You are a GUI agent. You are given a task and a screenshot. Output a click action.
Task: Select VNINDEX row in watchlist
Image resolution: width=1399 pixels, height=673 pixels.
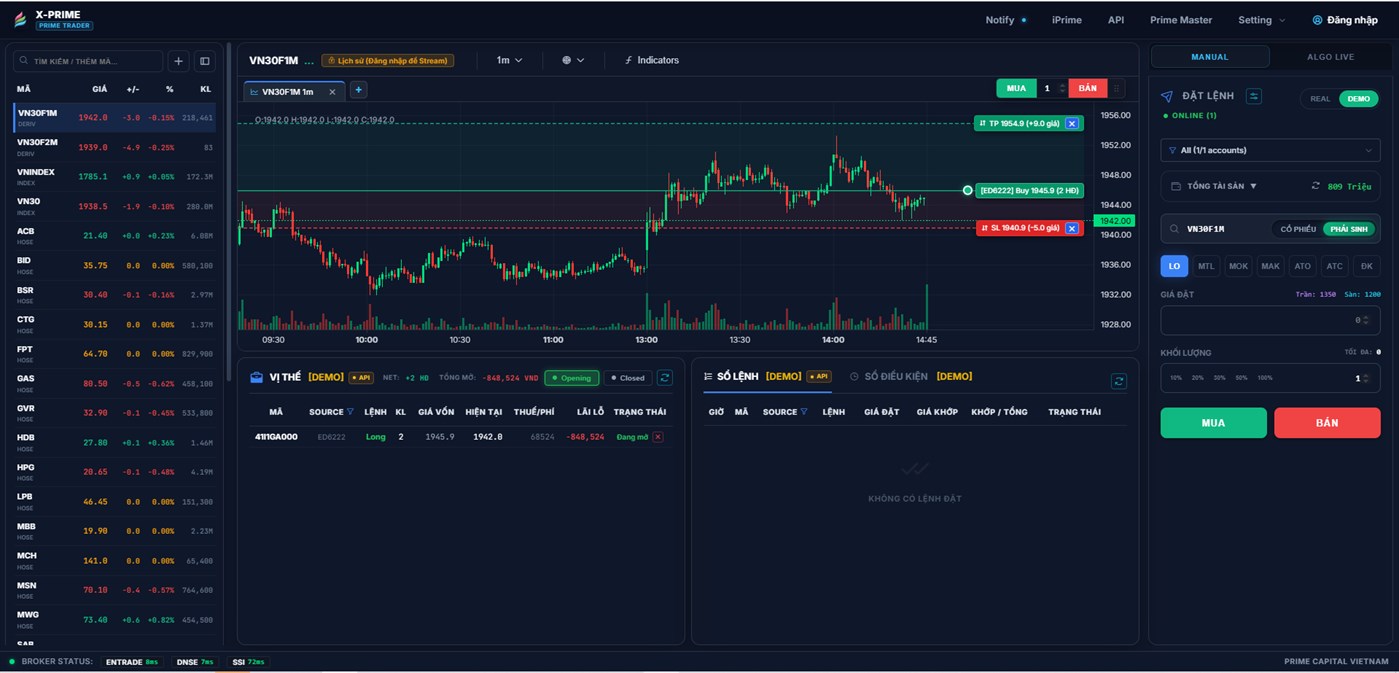pos(114,176)
